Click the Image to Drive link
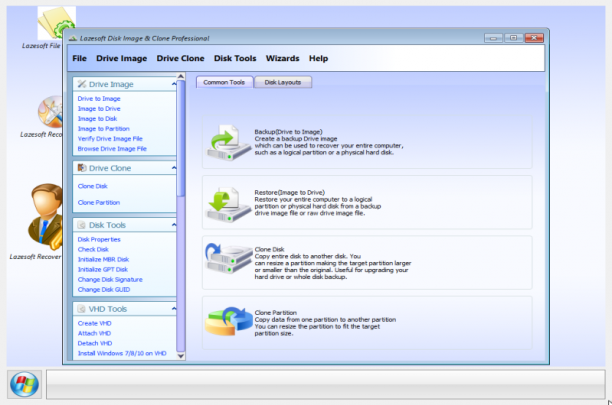This screenshot has height=405, width=612. 99,108
